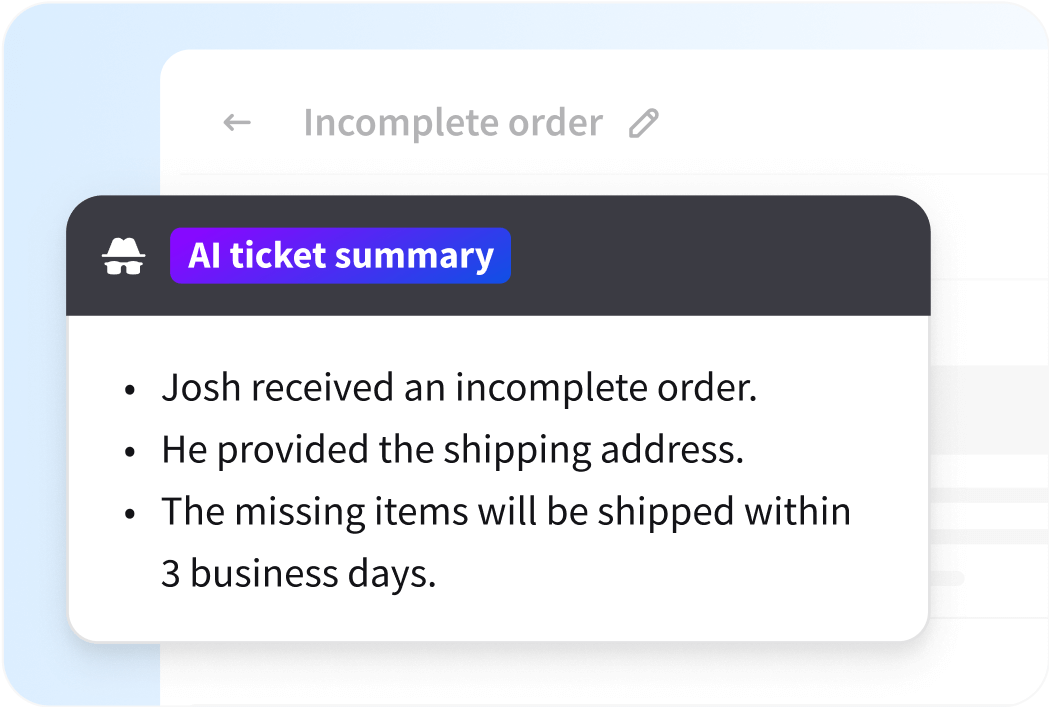Switch to the Incomplete order tab
This screenshot has height=707, width=1049.
coord(454,122)
